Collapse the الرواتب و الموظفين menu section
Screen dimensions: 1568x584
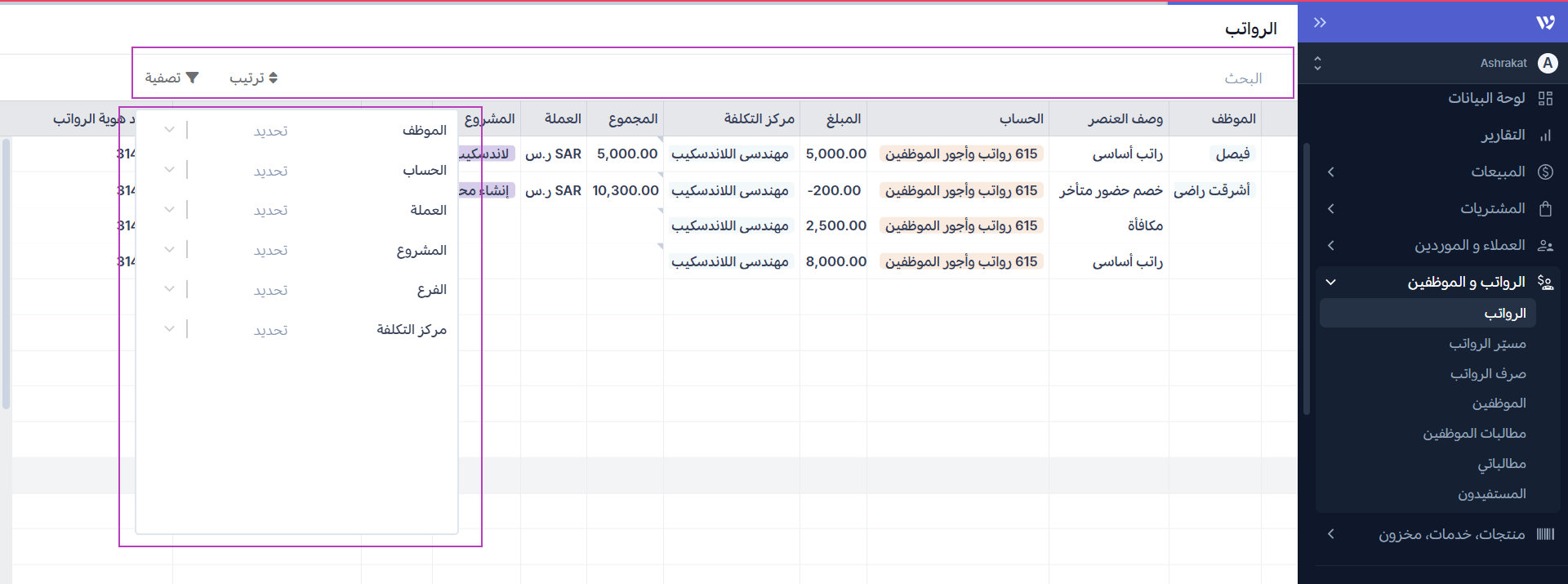pos(1331,283)
